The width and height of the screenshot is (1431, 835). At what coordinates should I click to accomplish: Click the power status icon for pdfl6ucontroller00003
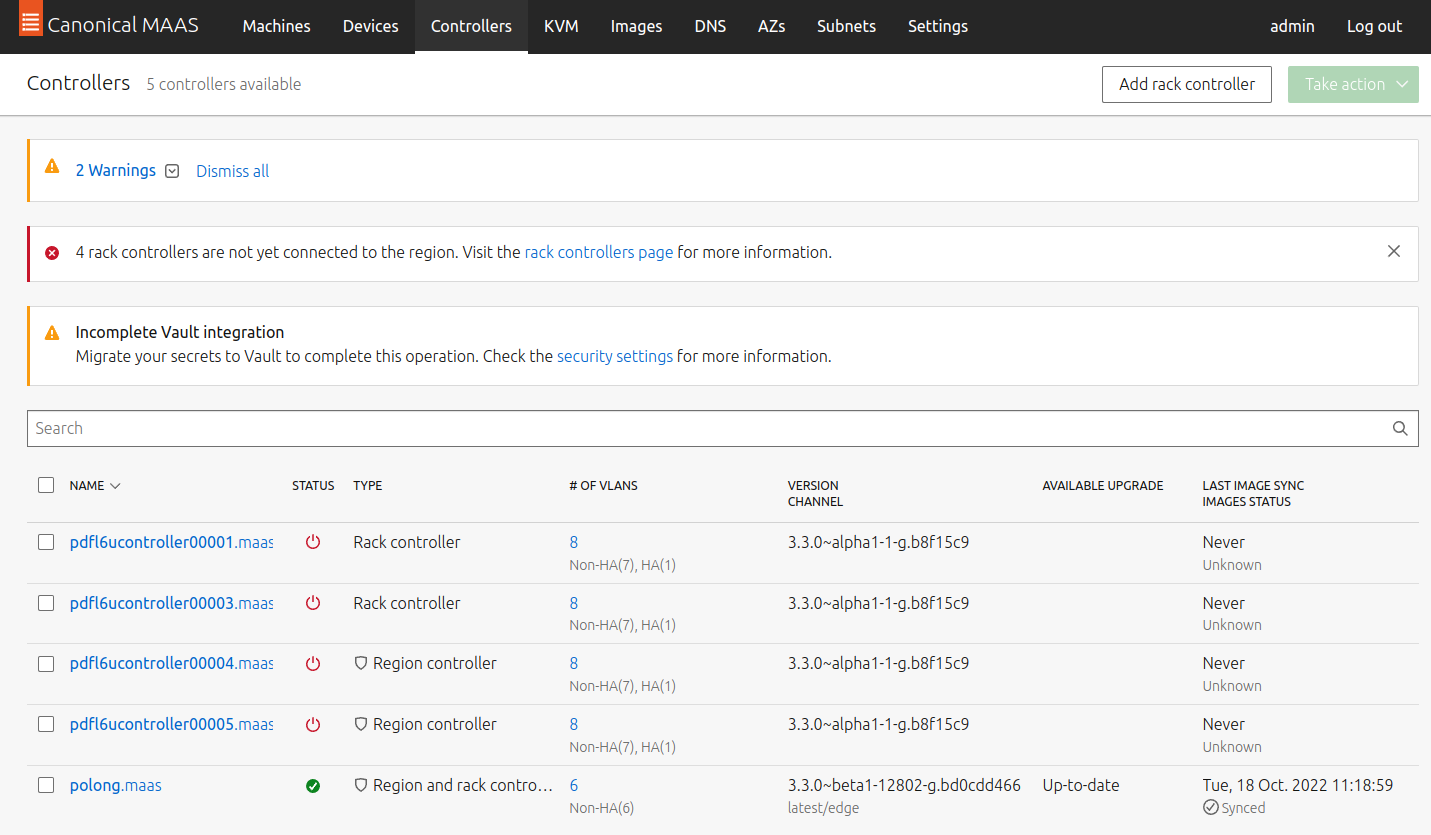pos(313,602)
